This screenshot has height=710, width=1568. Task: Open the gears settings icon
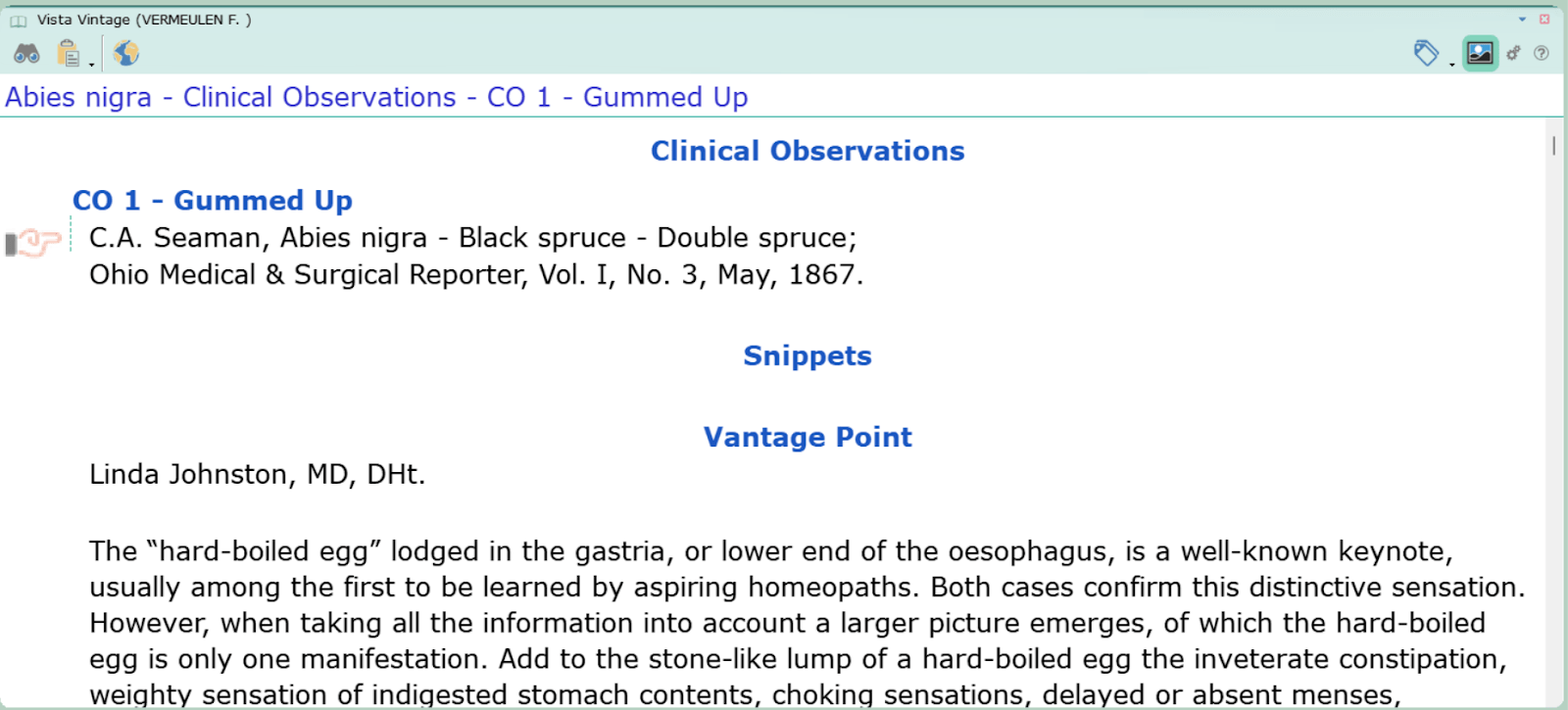point(1513,53)
